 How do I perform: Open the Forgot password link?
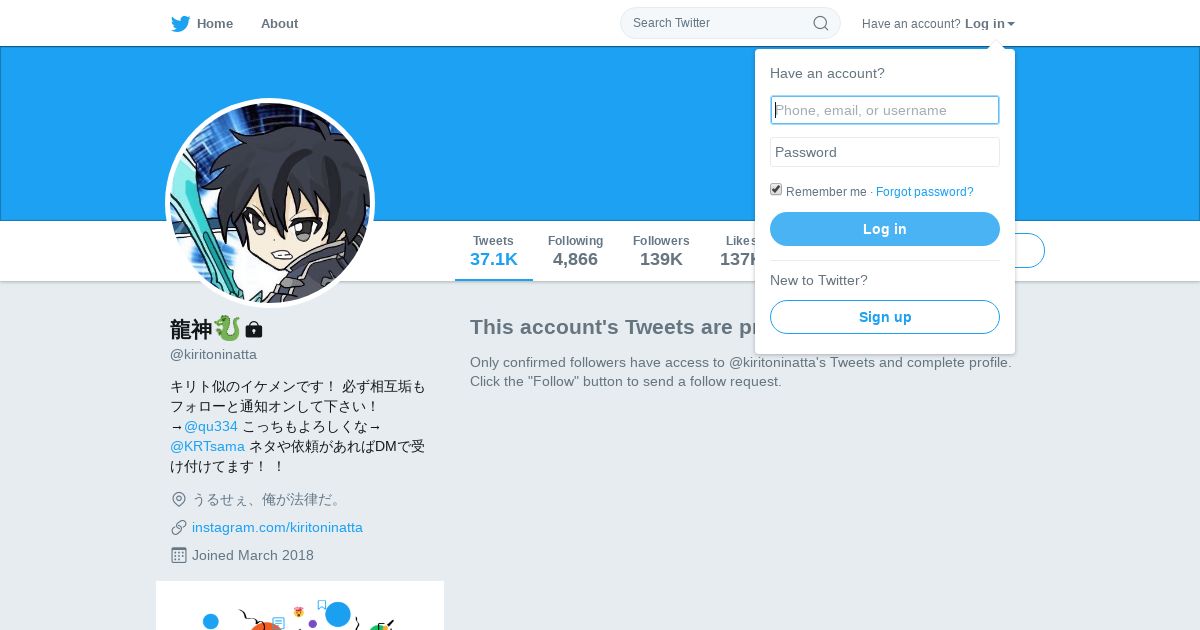point(924,192)
